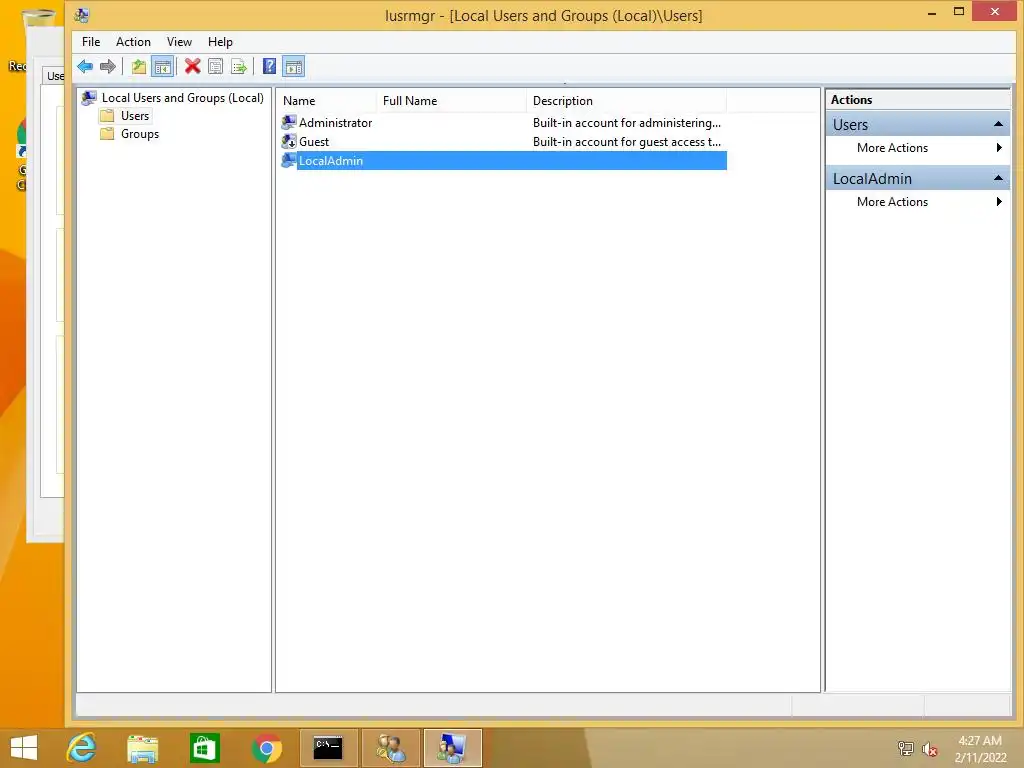This screenshot has height=768, width=1024.
Task: Select the Guest row name
Action: [x=313, y=142]
